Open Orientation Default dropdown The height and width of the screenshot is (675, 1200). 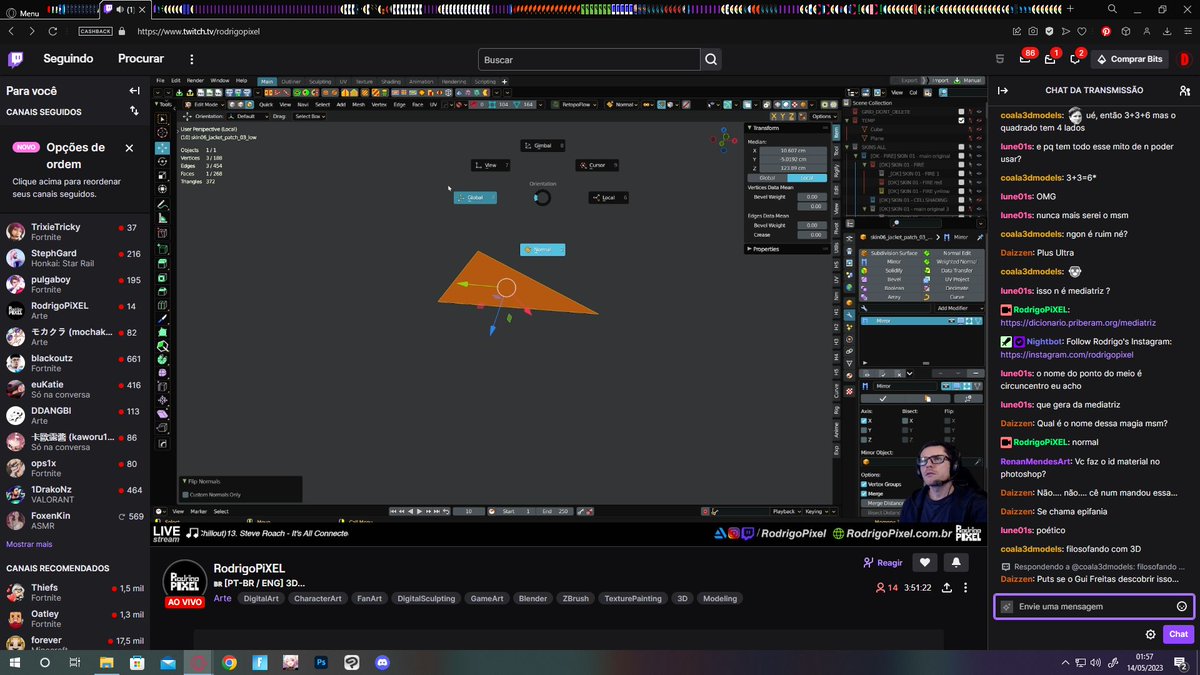[x=248, y=116]
